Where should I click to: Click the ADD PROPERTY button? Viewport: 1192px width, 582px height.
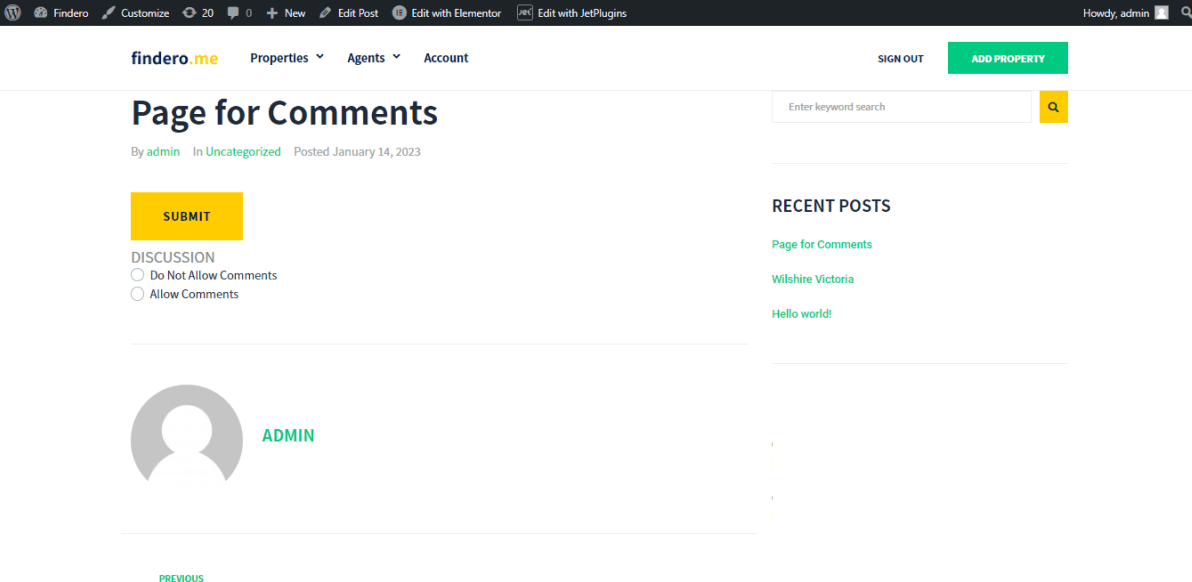tap(1007, 58)
